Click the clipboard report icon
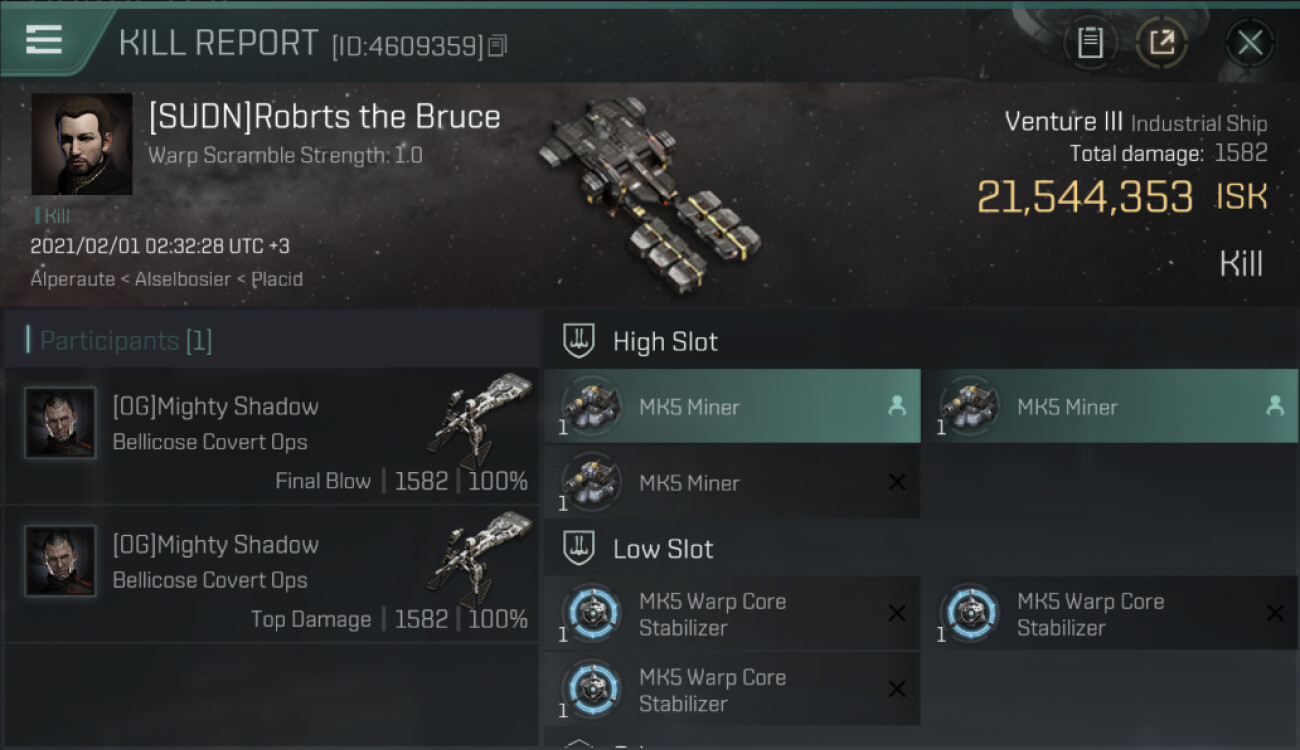 1090,42
